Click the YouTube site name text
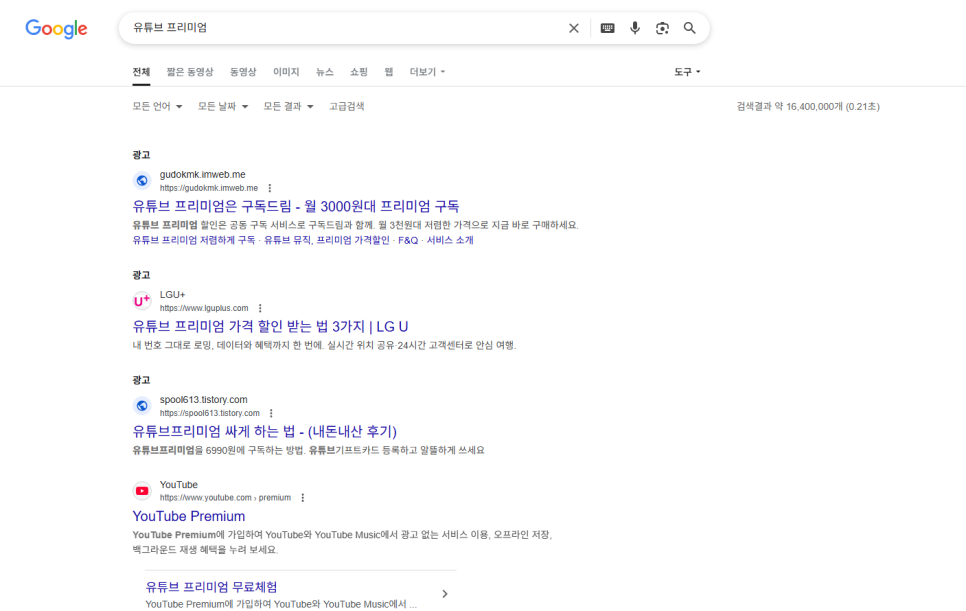The height and width of the screenshot is (611, 966). pyautogui.click(x=179, y=485)
